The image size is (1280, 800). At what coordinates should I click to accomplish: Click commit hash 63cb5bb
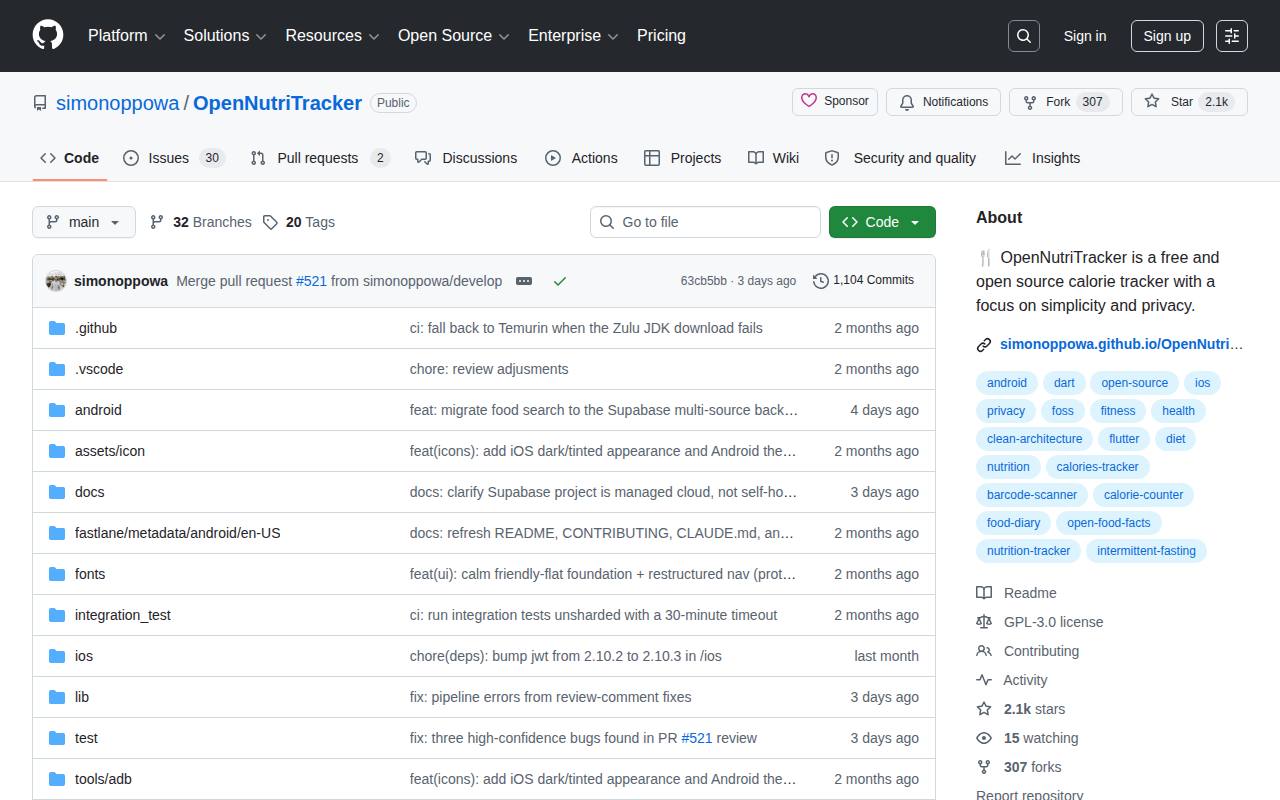[704, 281]
